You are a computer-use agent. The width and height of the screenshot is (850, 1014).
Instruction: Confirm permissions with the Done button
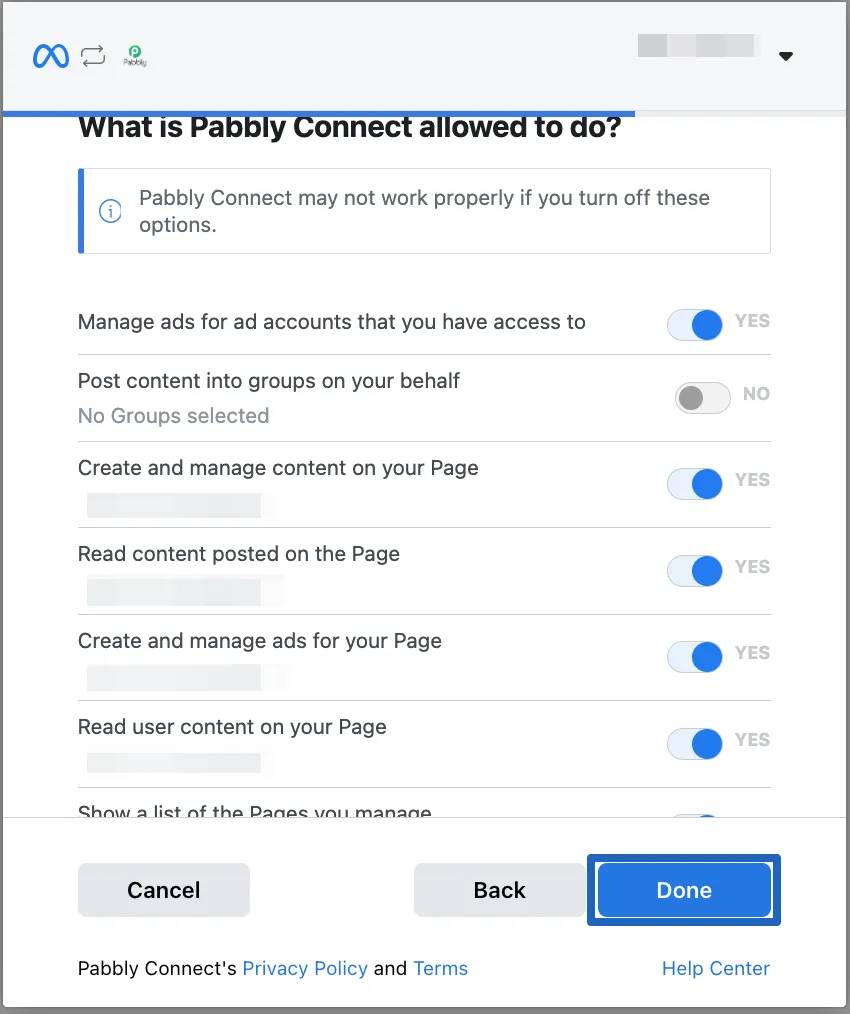click(x=684, y=890)
